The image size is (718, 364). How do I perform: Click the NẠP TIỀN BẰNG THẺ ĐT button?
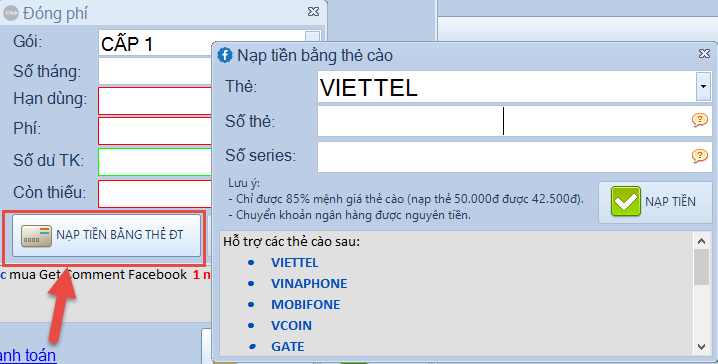[106, 235]
